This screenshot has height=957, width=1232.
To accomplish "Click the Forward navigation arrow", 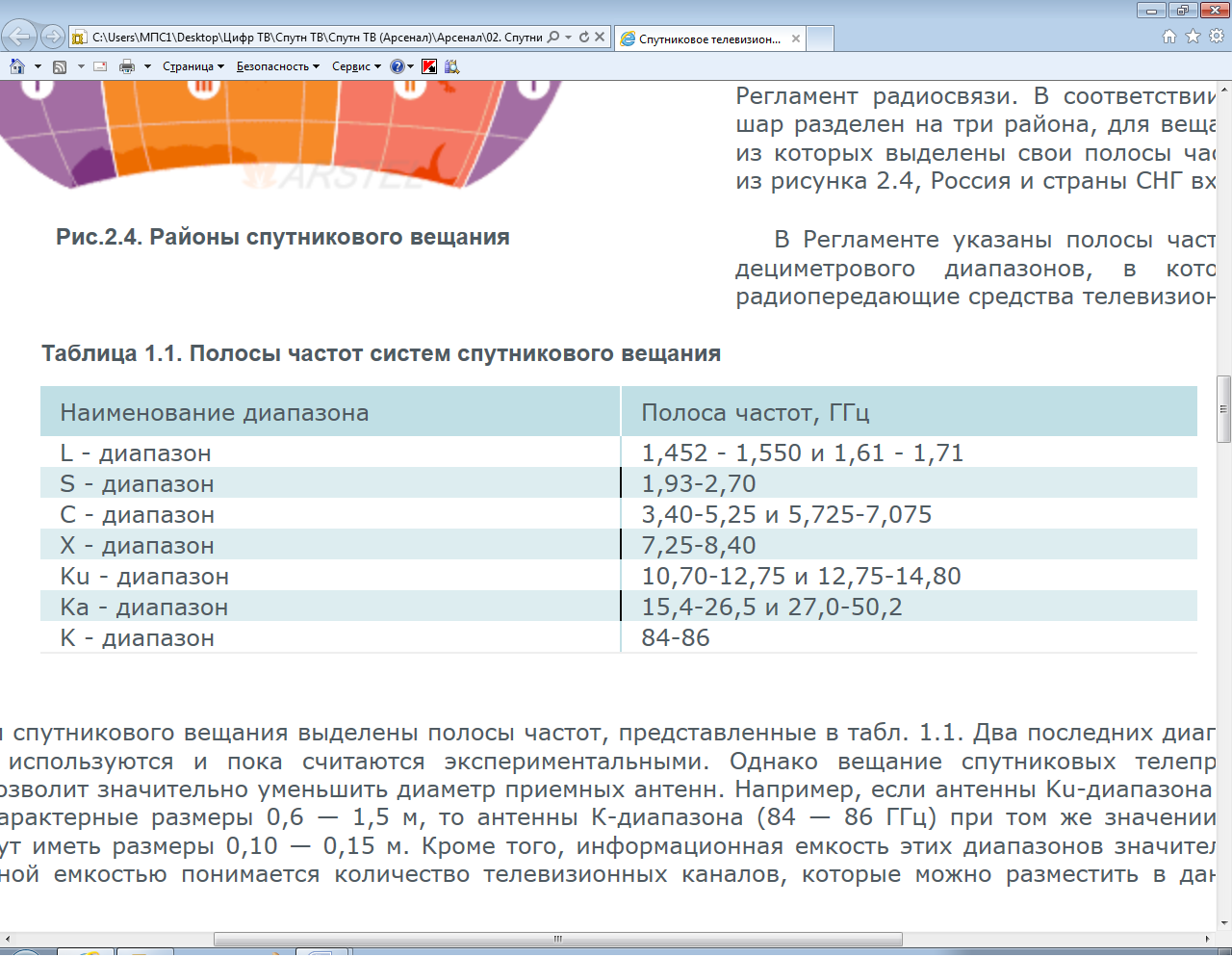I will pyautogui.click(x=52, y=38).
